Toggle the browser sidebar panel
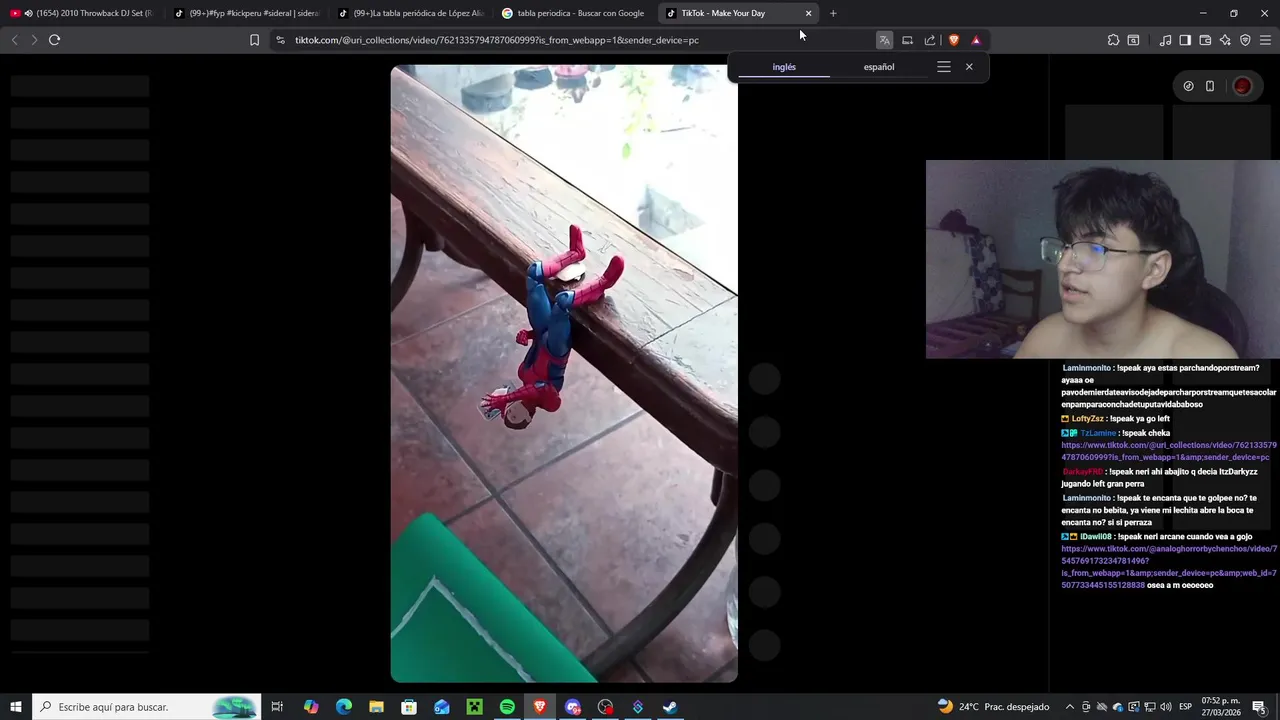Image resolution: width=1280 pixels, height=720 pixels. pos(1185,40)
